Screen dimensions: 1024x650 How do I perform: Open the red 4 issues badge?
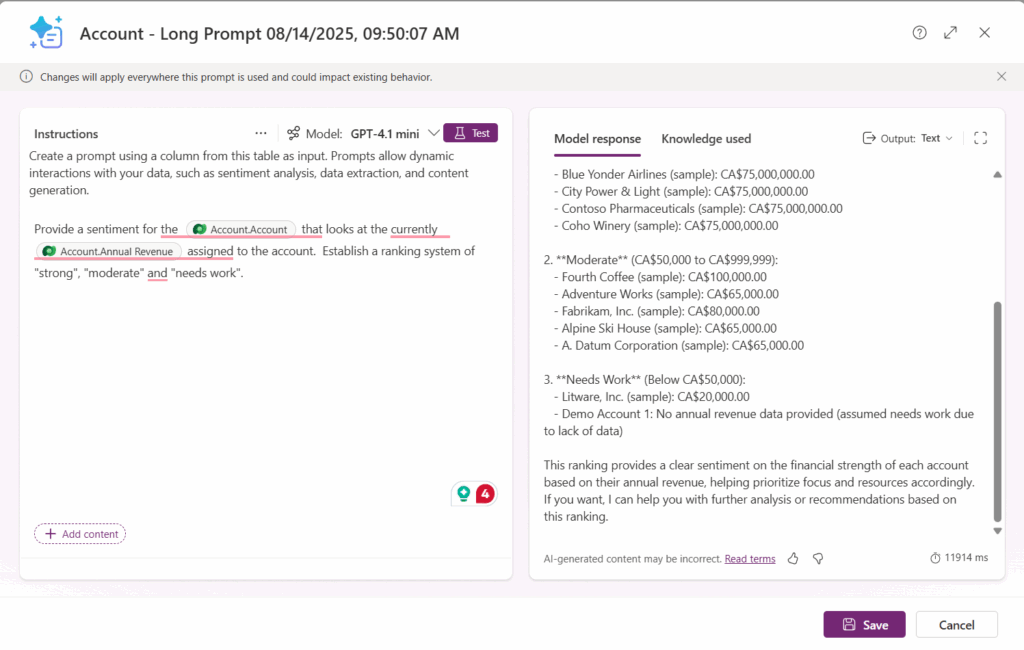[x=485, y=494]
